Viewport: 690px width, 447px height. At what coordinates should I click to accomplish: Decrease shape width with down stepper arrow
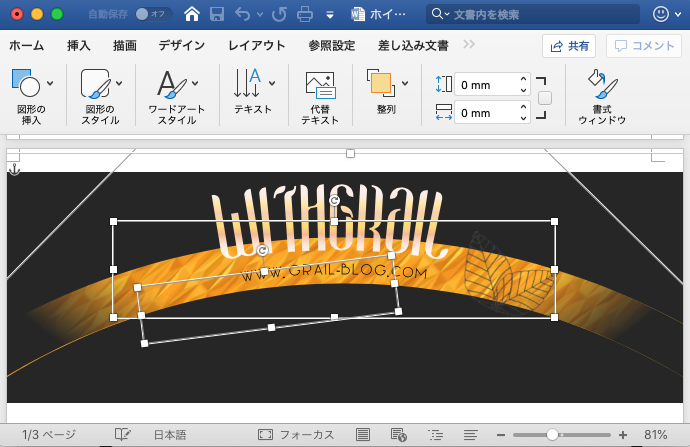pos(523,118)
